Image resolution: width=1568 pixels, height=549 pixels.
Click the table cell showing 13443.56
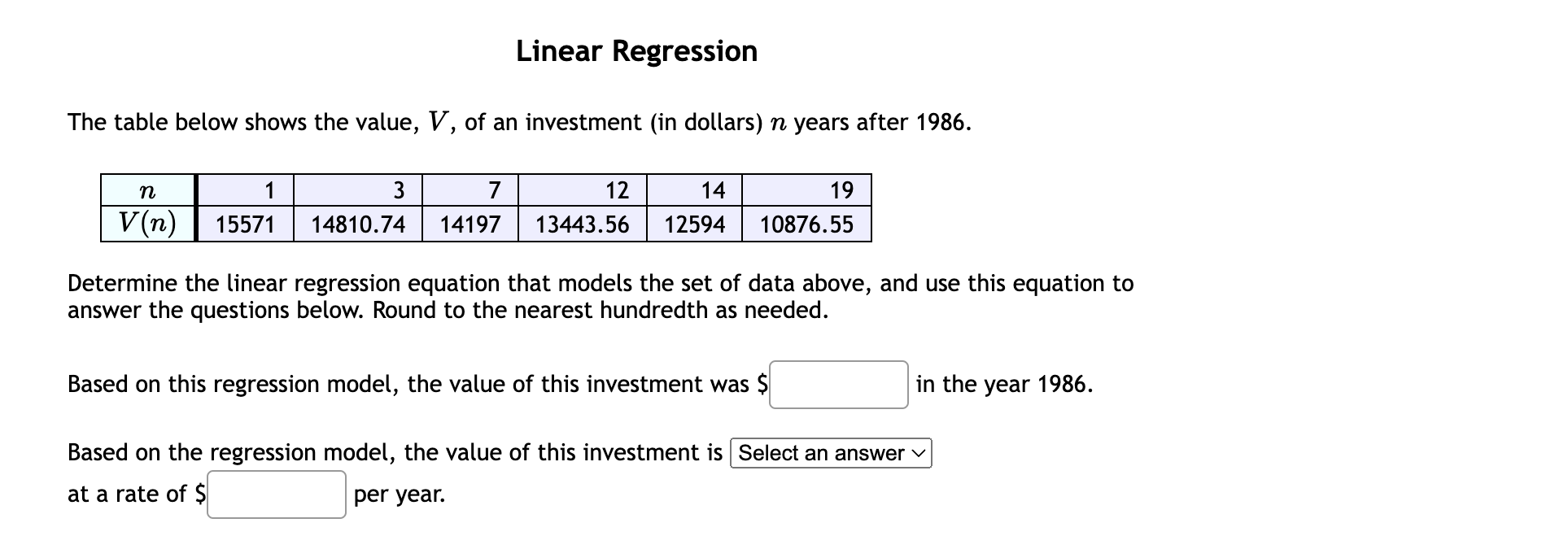click(x=581, y=224)
